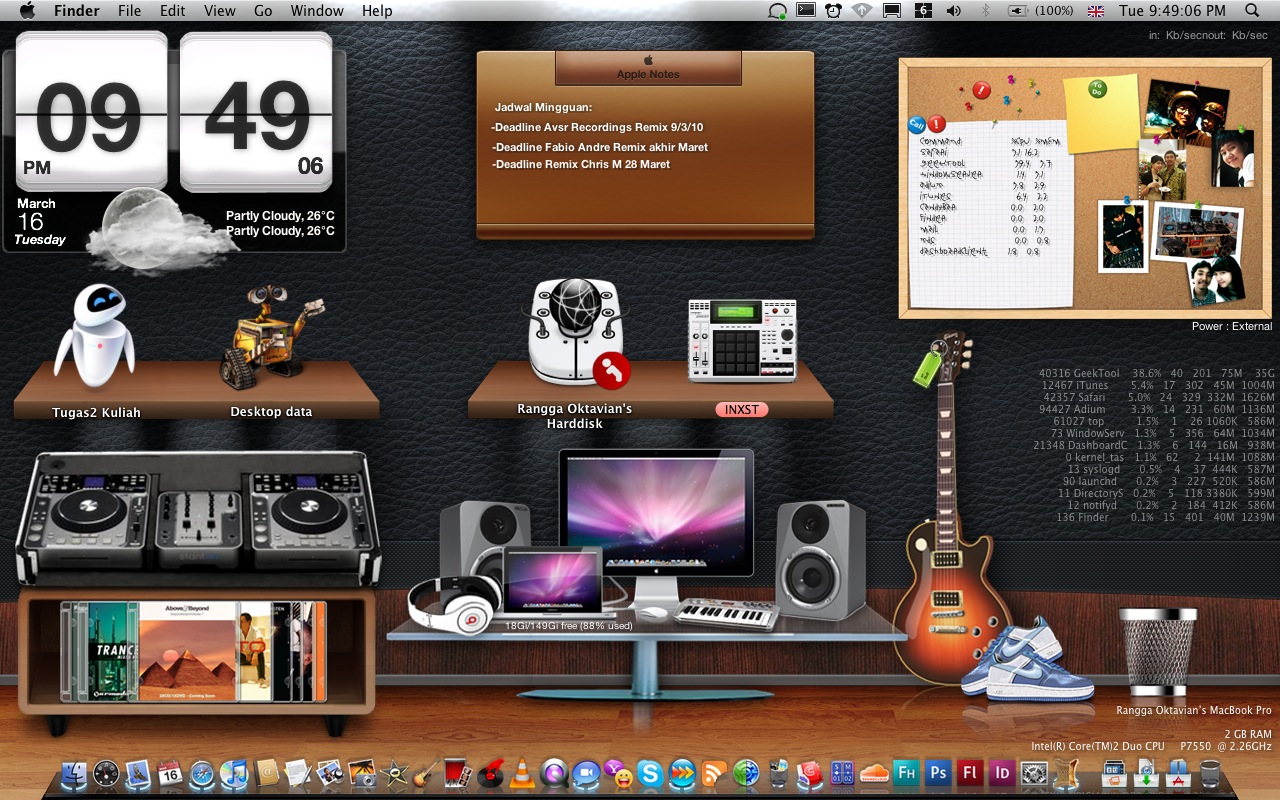Open the Go menu
Screen dimensions: 1280x800
[x=263, y=11]
